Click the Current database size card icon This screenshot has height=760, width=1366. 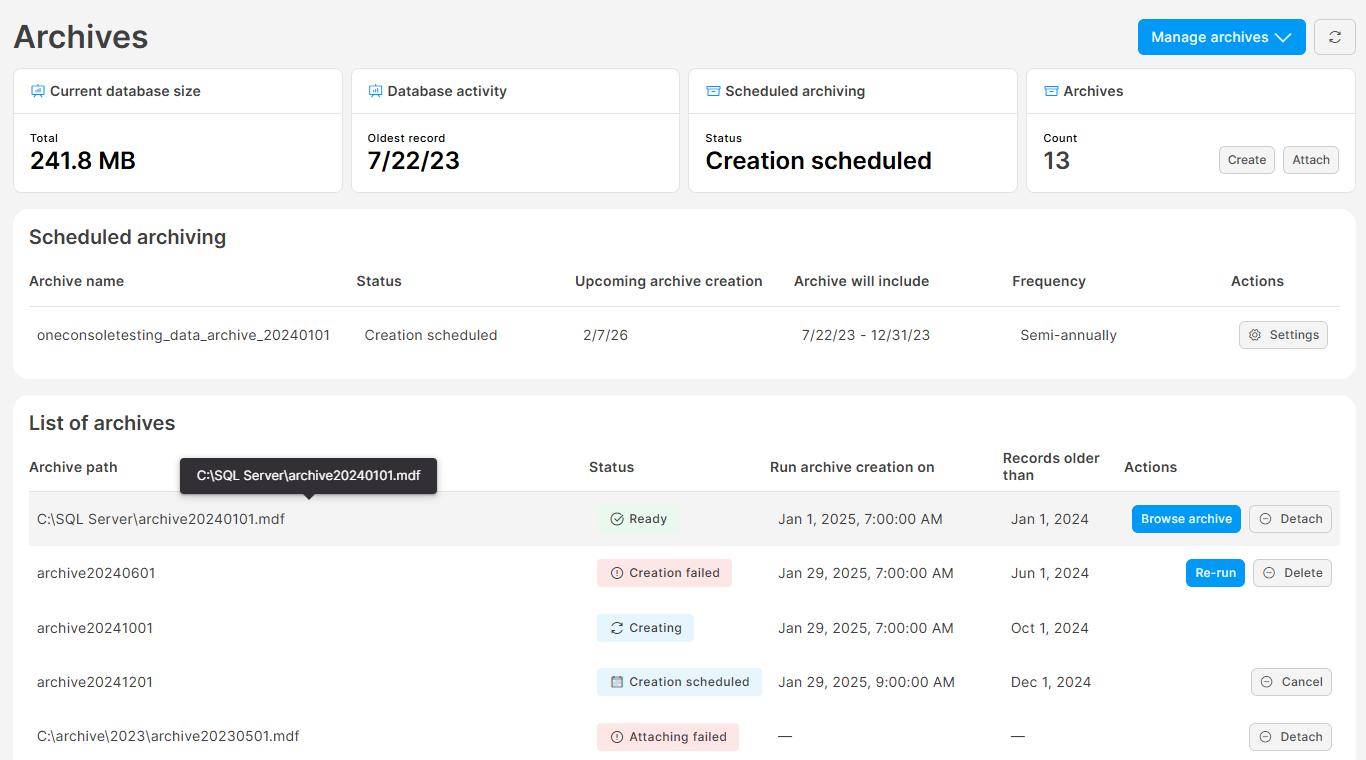tap(38, 91)
